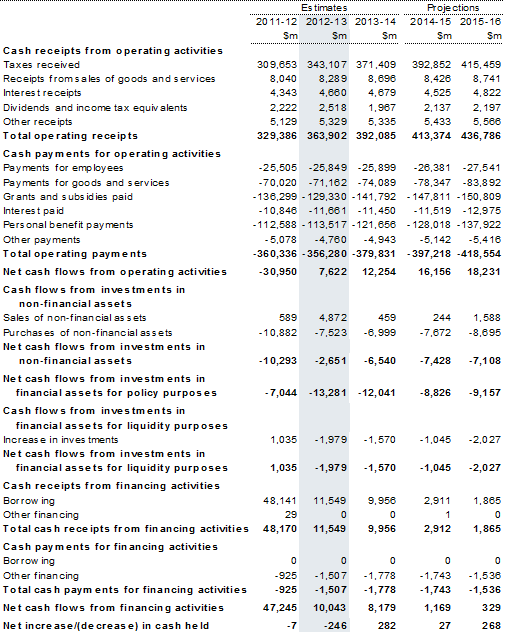Click 'financial assets for policy purposes' label

point(116,393)
